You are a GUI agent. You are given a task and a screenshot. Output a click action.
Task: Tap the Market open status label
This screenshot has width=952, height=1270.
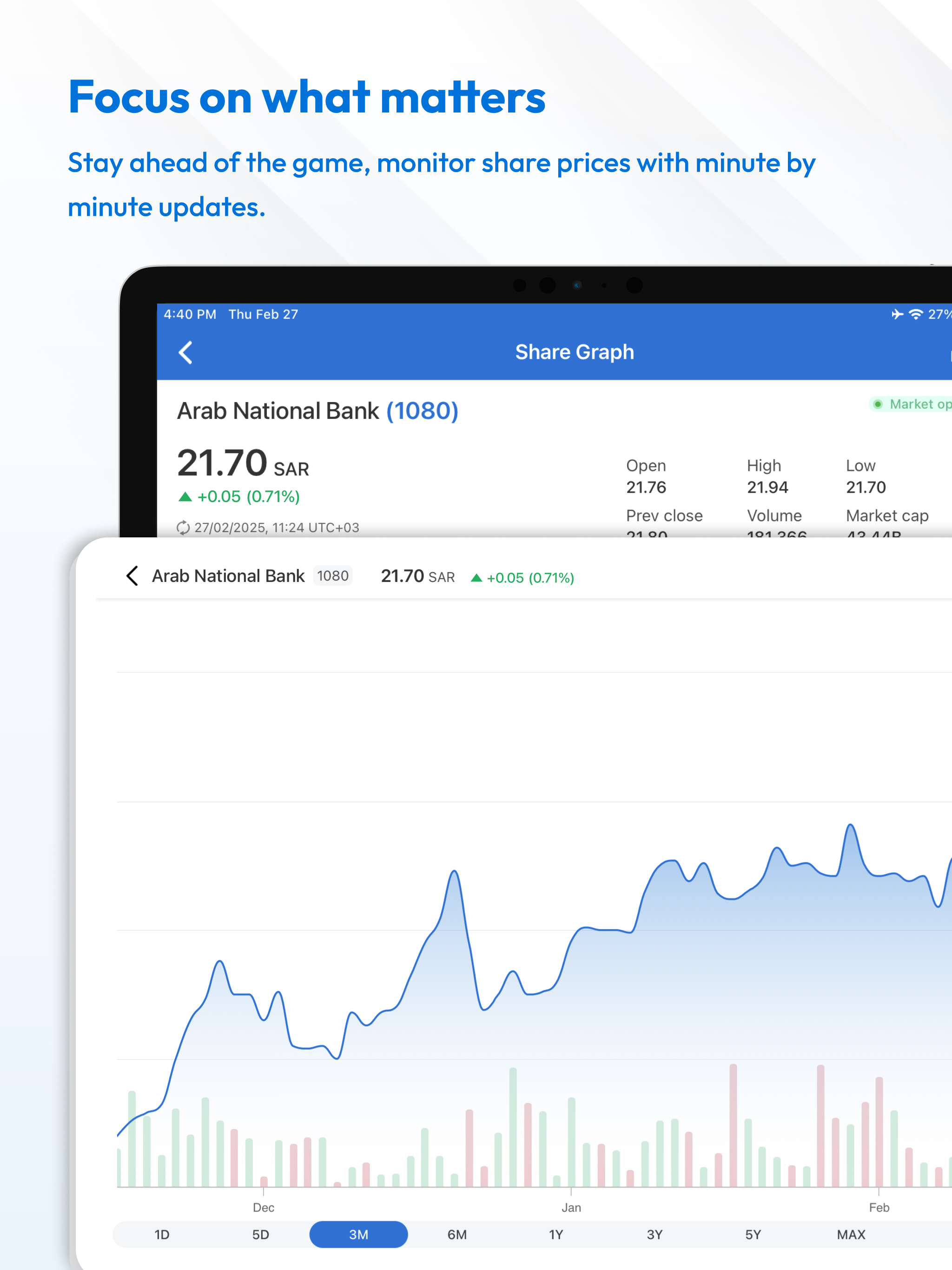[920, 404]
